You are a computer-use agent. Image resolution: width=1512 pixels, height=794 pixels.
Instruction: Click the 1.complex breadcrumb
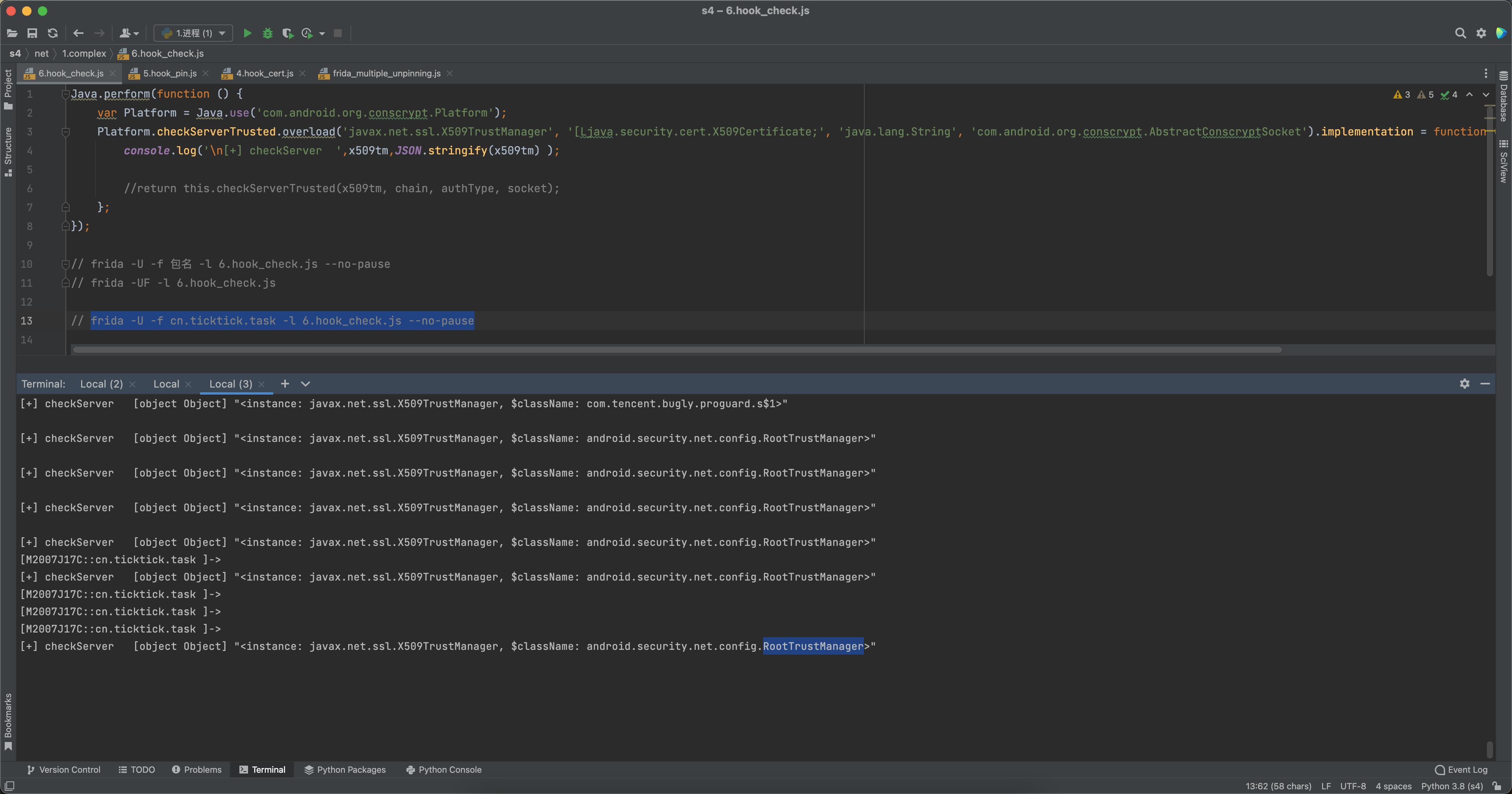pyautogui.click(x=84, y=54)
